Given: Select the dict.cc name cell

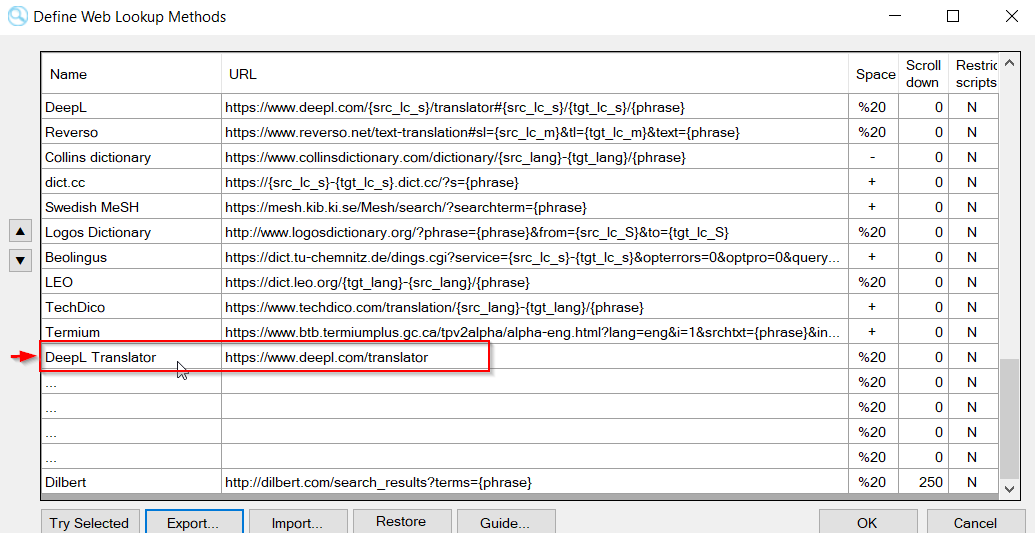Looking at the screenshot, I should (x=132, y=182).
